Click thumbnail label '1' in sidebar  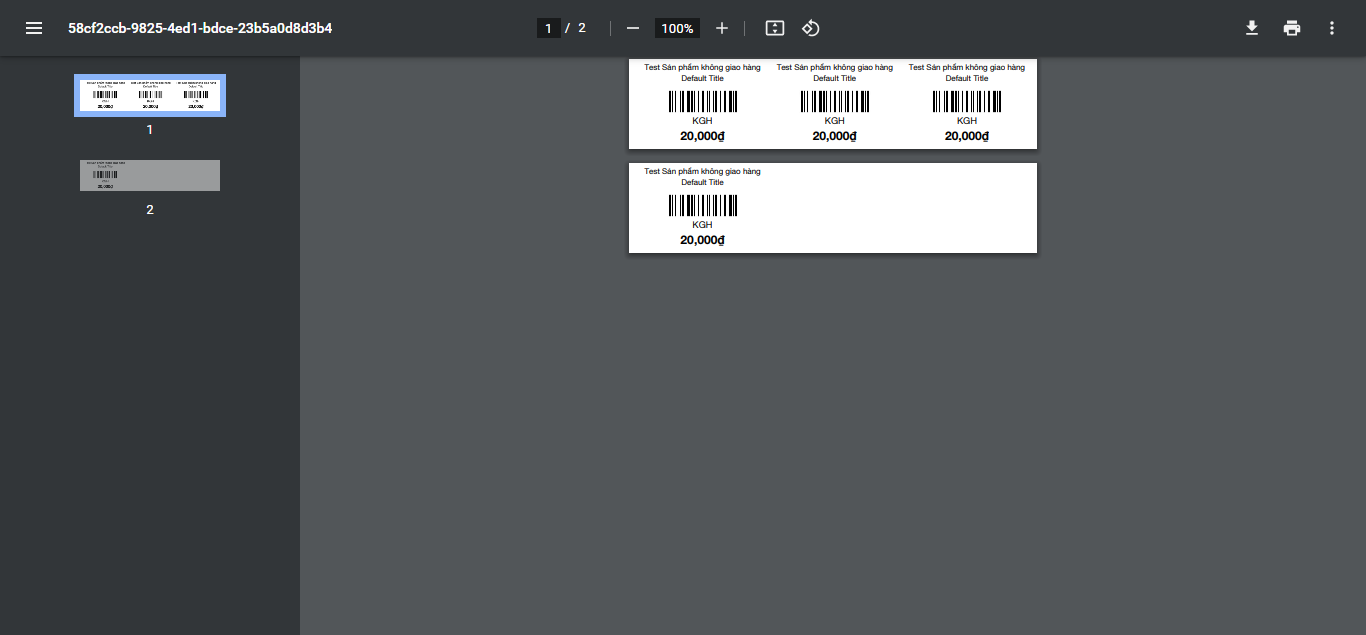tap(150, 130)
